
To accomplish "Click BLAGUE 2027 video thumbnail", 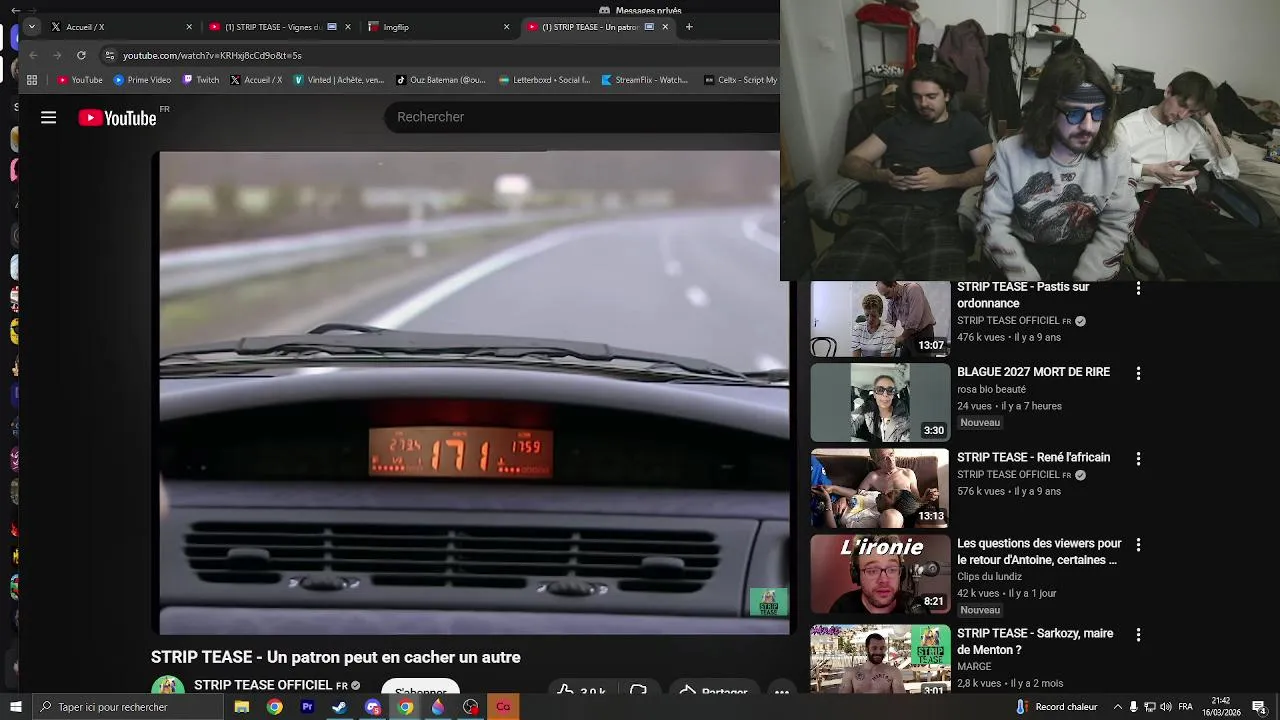I will coord(880,402).
